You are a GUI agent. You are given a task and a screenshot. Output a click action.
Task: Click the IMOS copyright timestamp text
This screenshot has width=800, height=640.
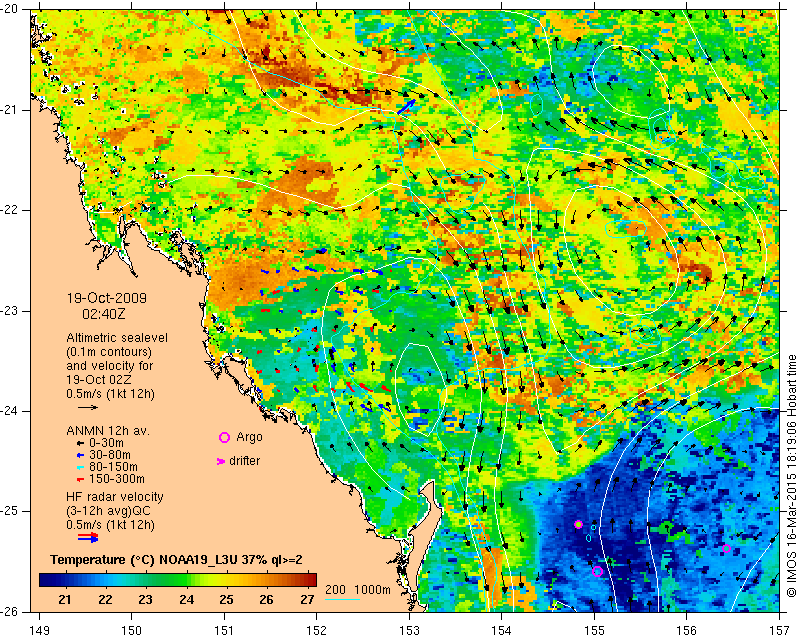[791, 477]
